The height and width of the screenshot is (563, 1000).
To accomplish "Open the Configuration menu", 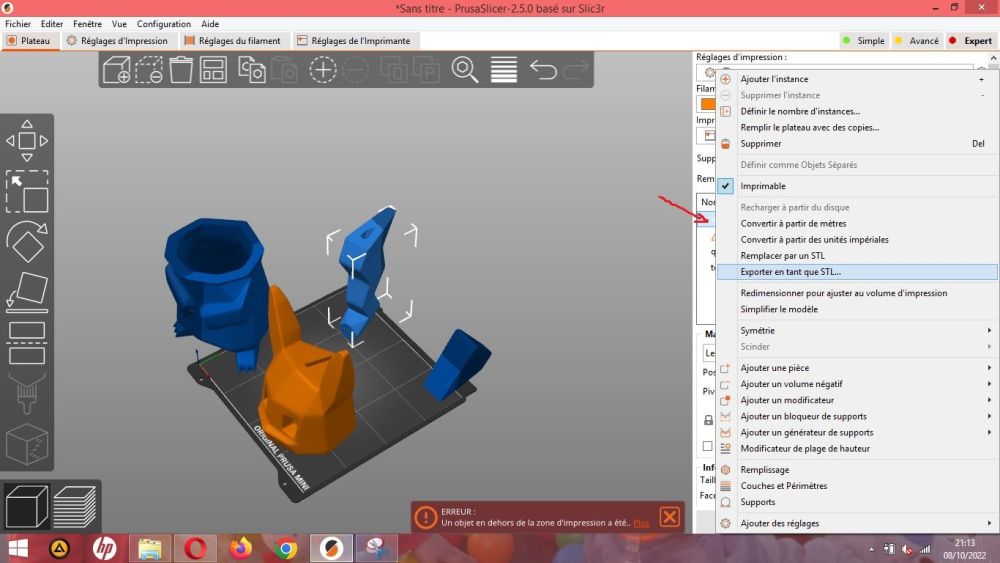I will [x=164, y=24].
